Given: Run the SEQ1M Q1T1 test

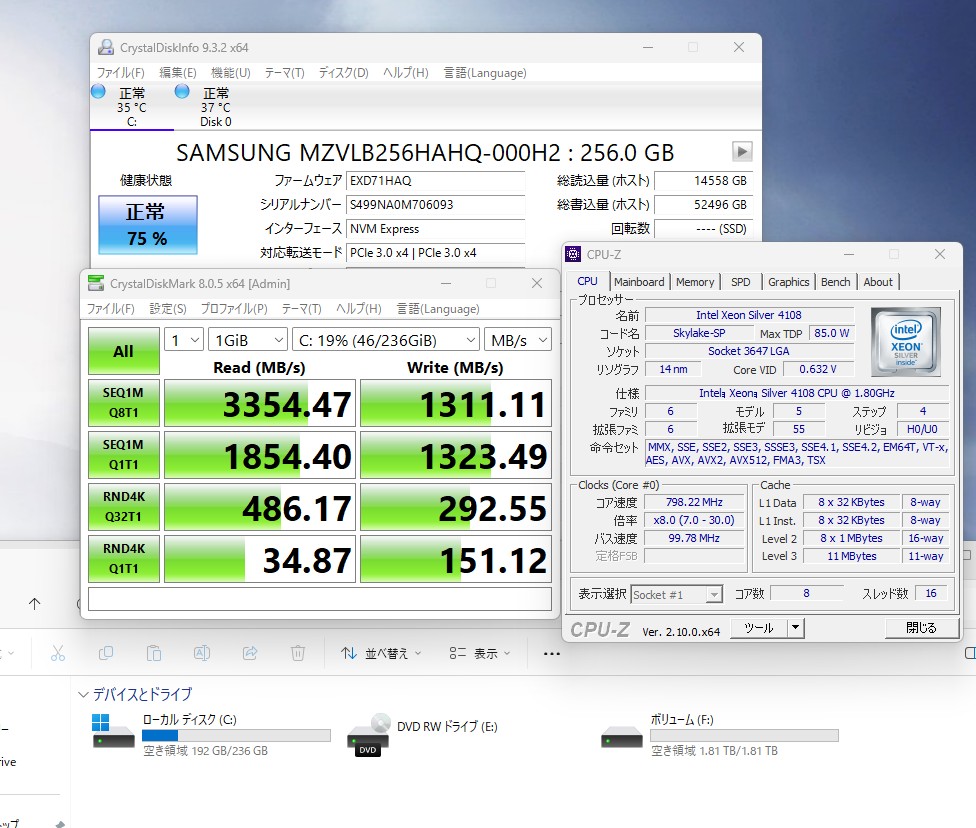Looking at the screenshot, I should [123, 454].
